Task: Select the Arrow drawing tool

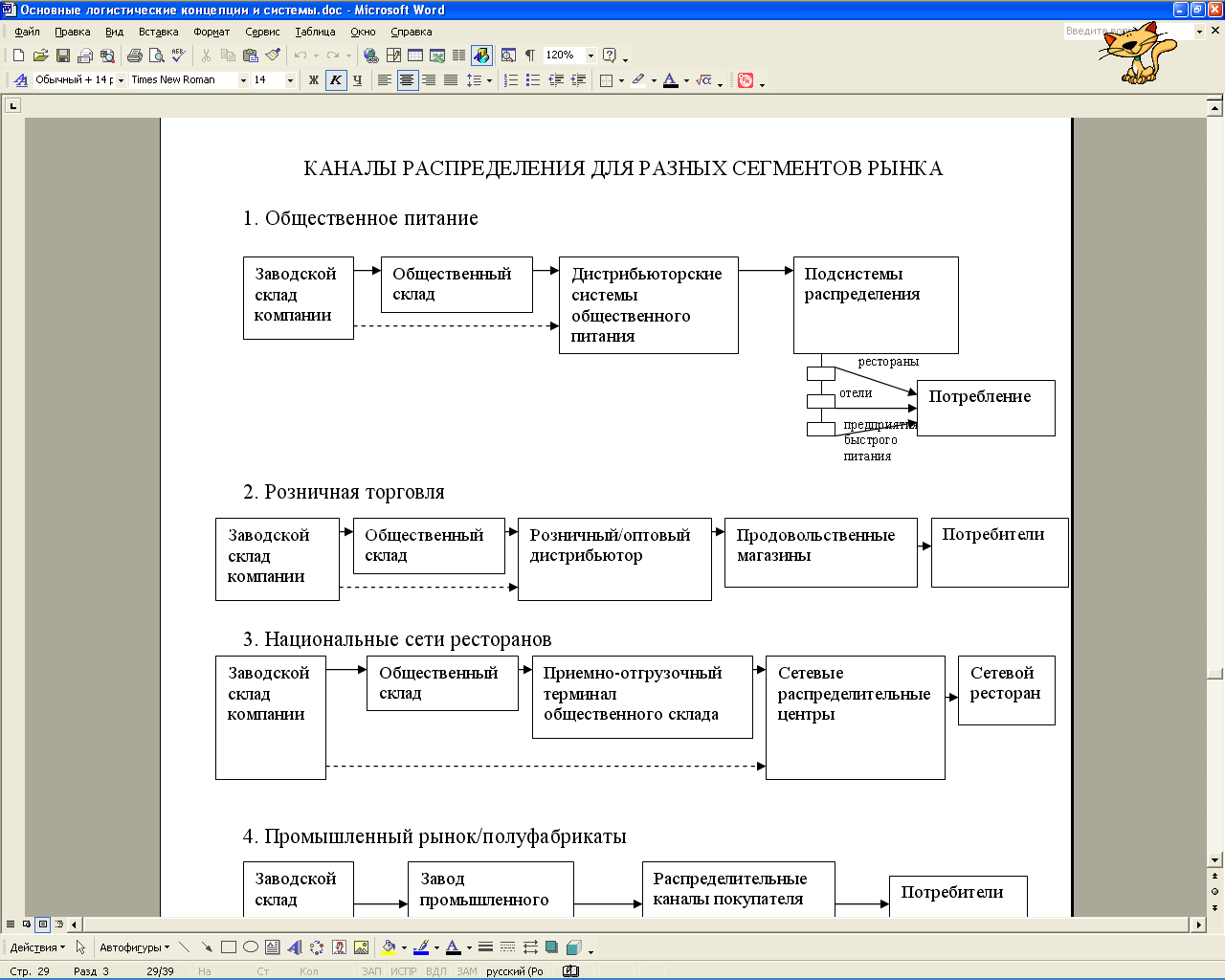Action: (207, 947)
